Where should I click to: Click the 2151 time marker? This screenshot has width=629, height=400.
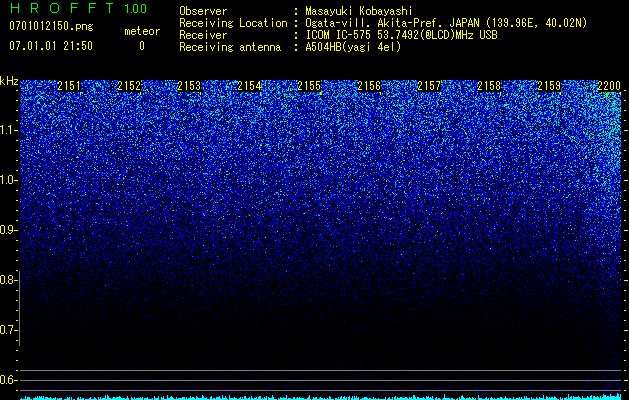point(69,86)
